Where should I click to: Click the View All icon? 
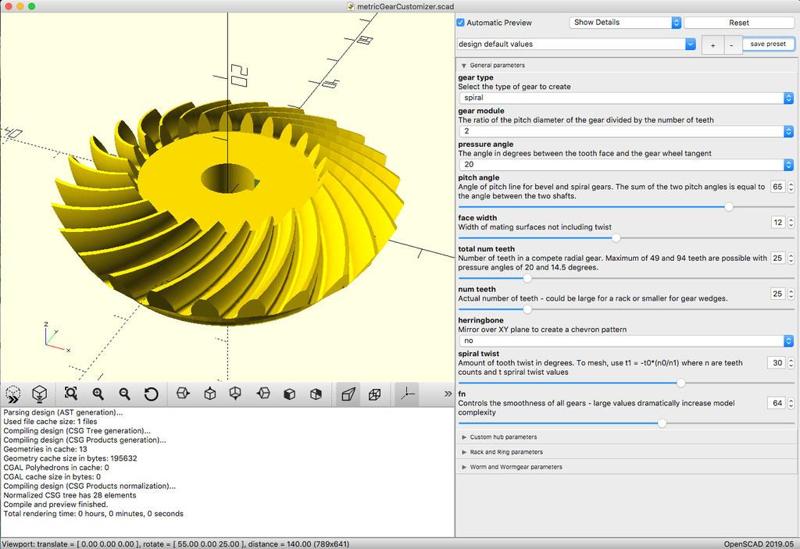(71, 394)
